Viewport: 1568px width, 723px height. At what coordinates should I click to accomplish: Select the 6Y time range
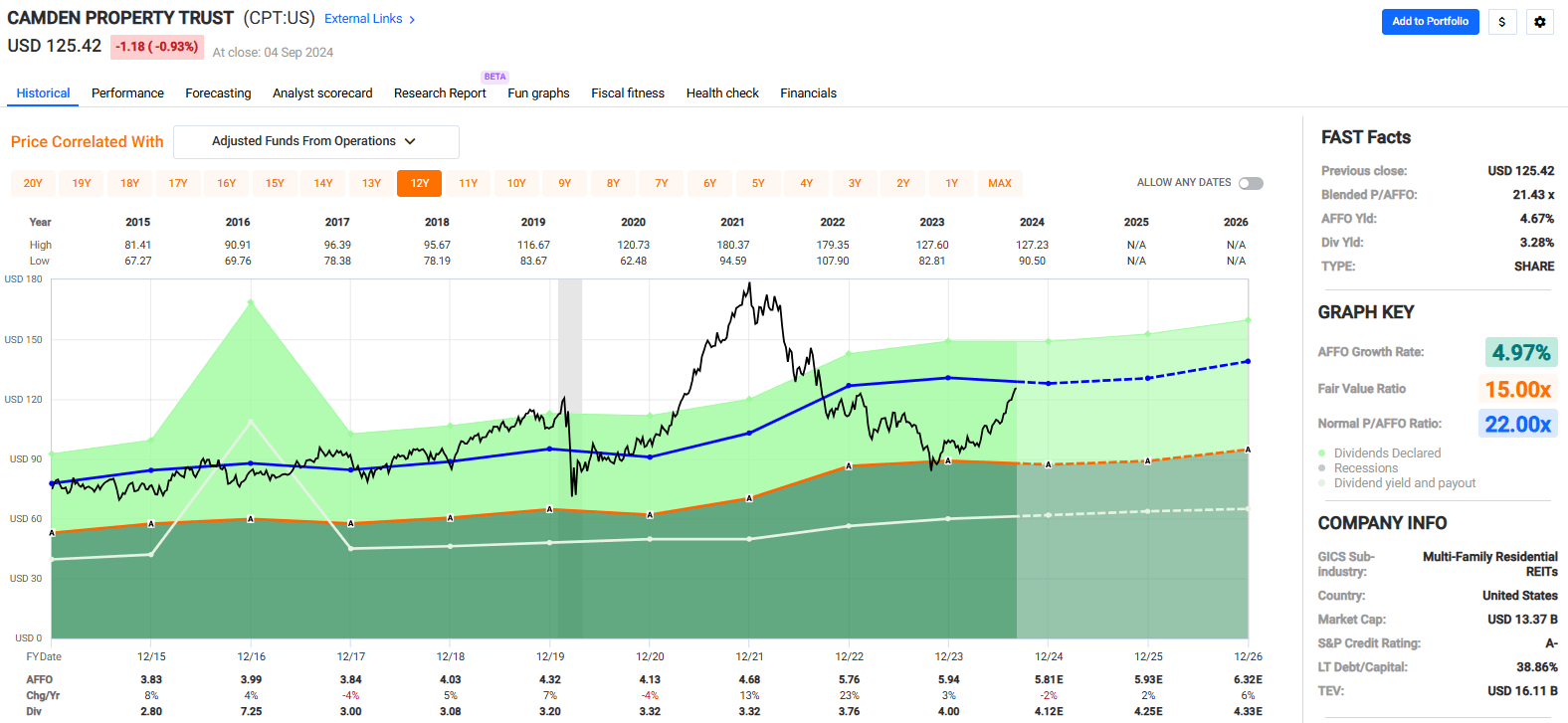click(x=709, y=183)
